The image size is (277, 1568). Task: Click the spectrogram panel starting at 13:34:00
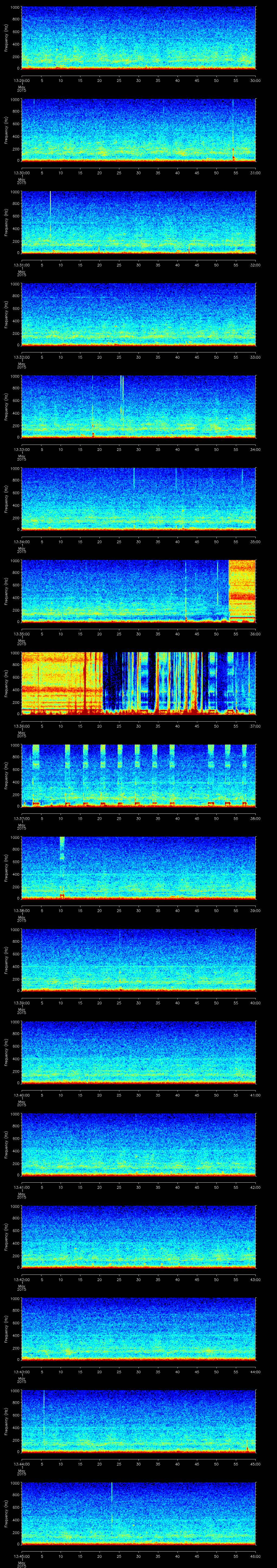click(x=138, y=499)
